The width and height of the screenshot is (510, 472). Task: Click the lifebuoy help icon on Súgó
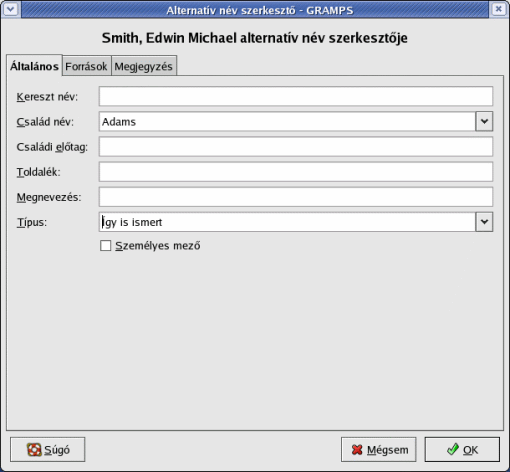point(34,450)
